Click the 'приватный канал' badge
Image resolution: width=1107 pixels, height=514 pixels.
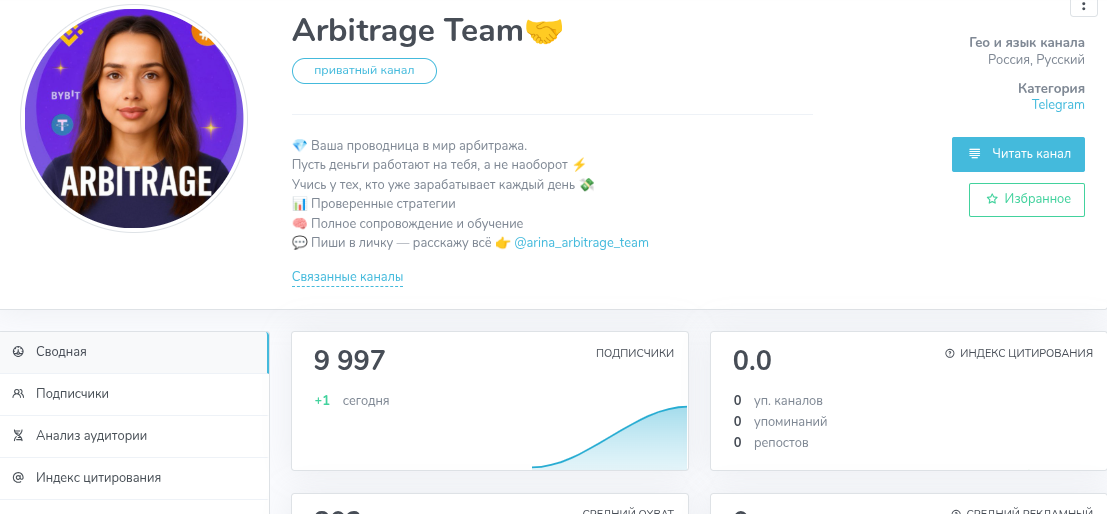pyautogui.click(x=364, y=71)
